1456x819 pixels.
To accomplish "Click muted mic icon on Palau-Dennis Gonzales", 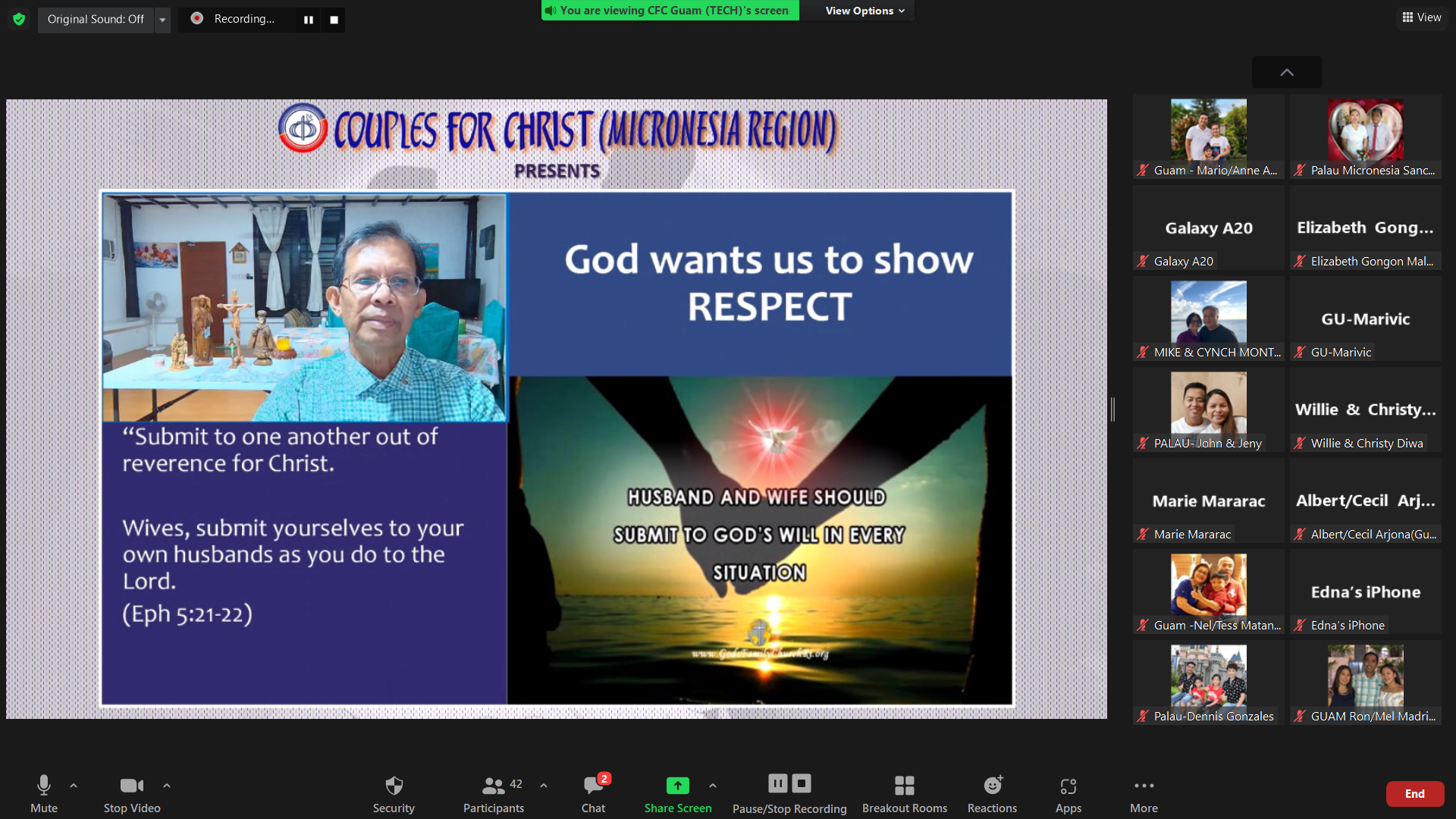I will click(x=1143, y=717).
